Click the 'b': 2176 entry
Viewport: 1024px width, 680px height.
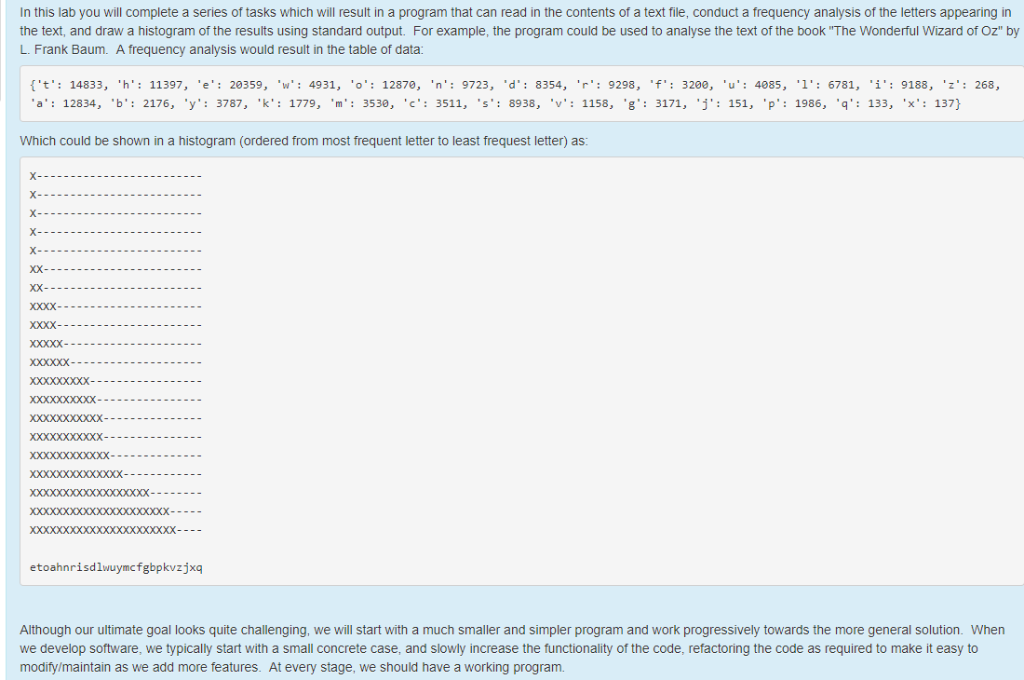click(139, 103)
